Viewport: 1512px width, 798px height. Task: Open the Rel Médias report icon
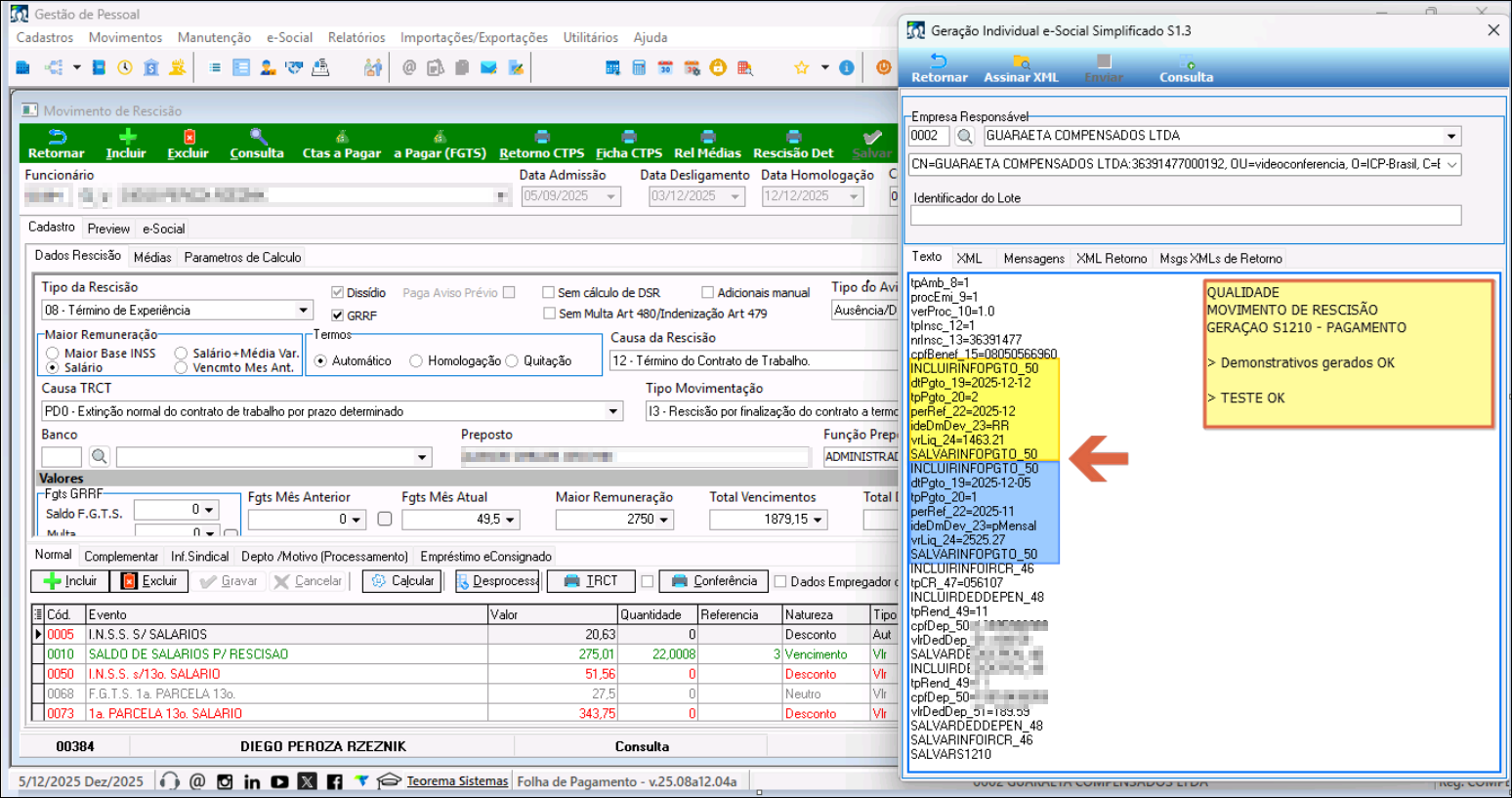(707, 138)
